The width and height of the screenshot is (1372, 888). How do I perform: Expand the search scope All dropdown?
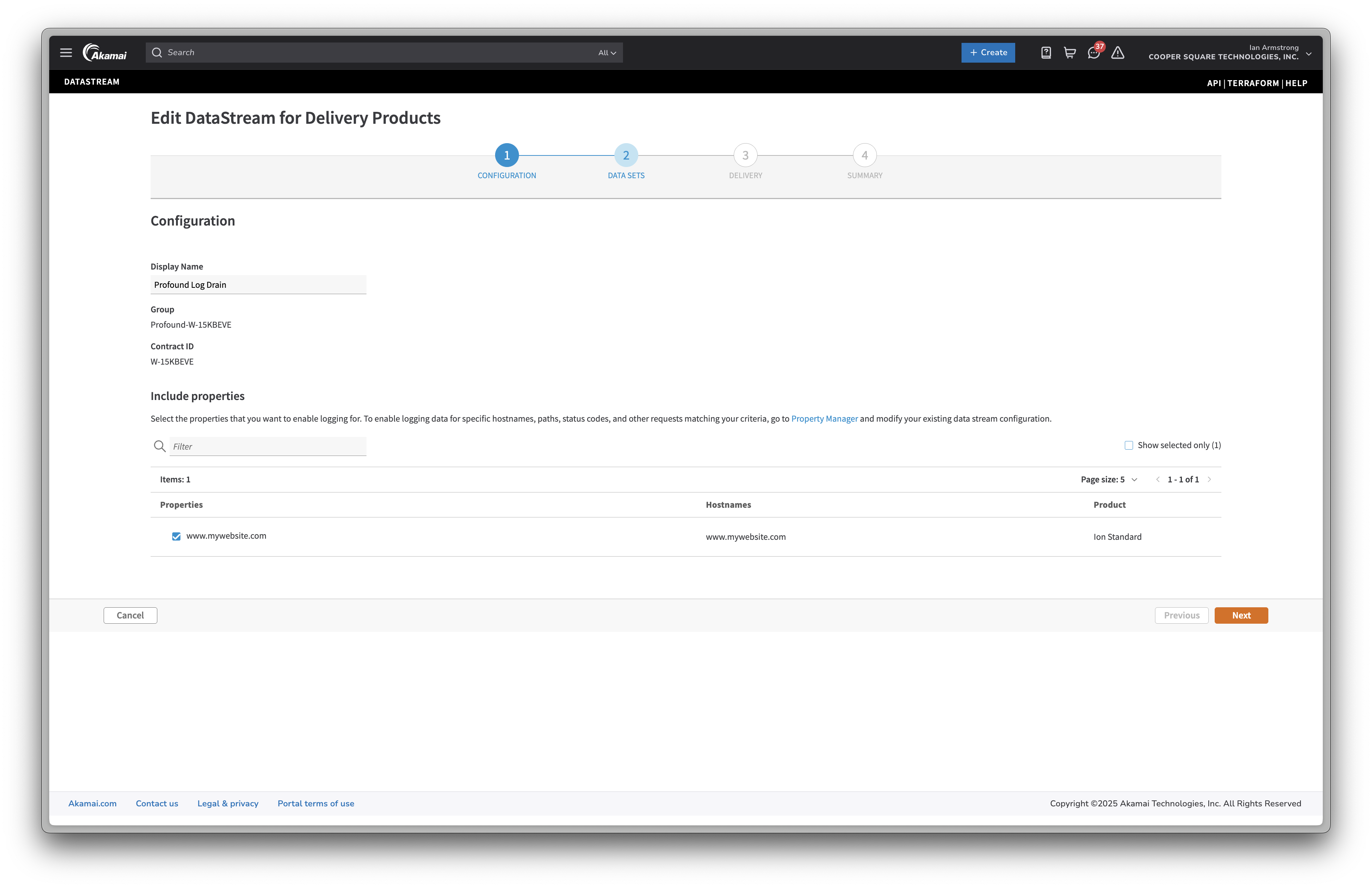[x=607, y=53]
